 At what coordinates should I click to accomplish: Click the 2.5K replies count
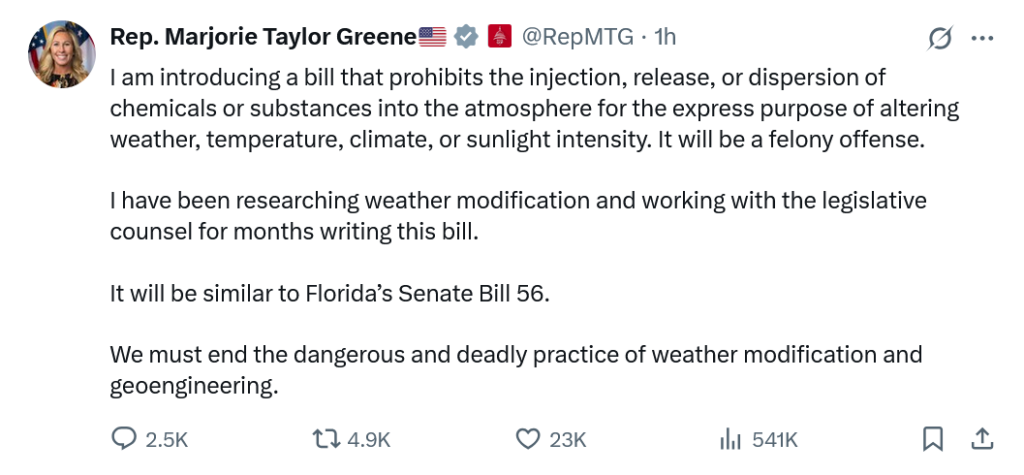click(167, 439)
